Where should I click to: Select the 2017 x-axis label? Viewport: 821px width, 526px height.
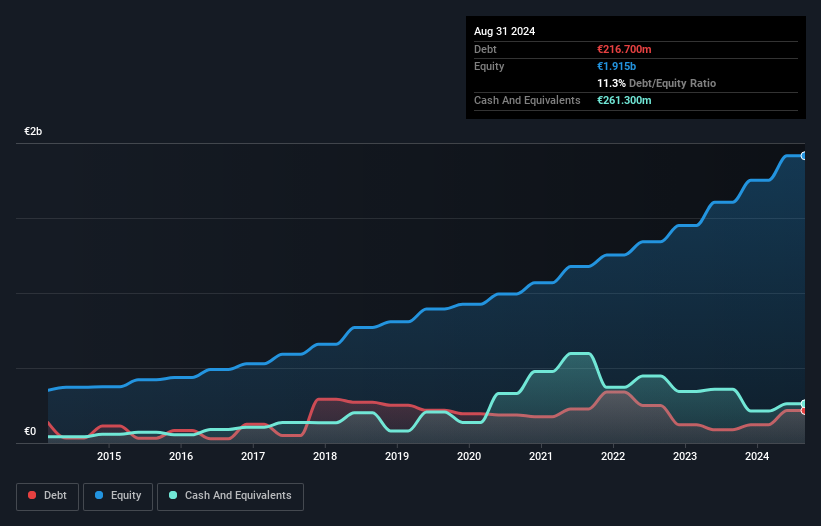[253, 457]
